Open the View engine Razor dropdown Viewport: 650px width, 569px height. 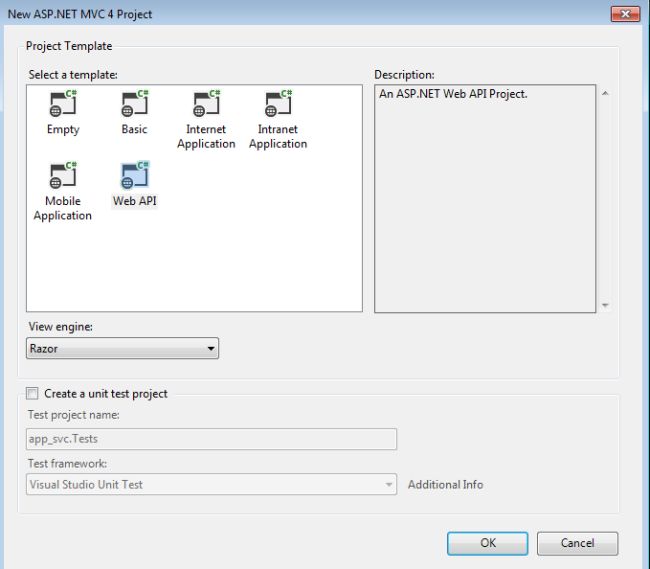(122, 349)
